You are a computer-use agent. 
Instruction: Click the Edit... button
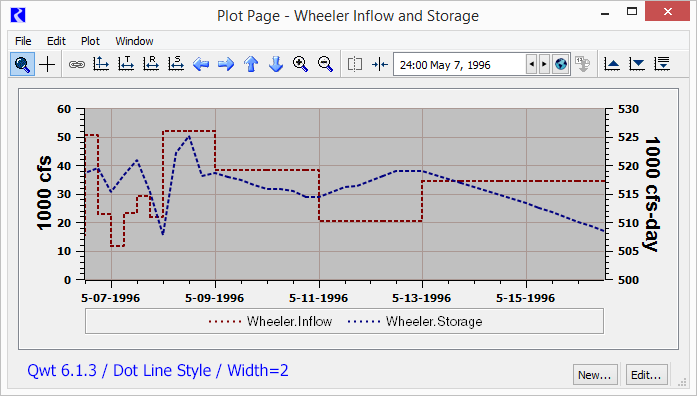pos(646,375)
